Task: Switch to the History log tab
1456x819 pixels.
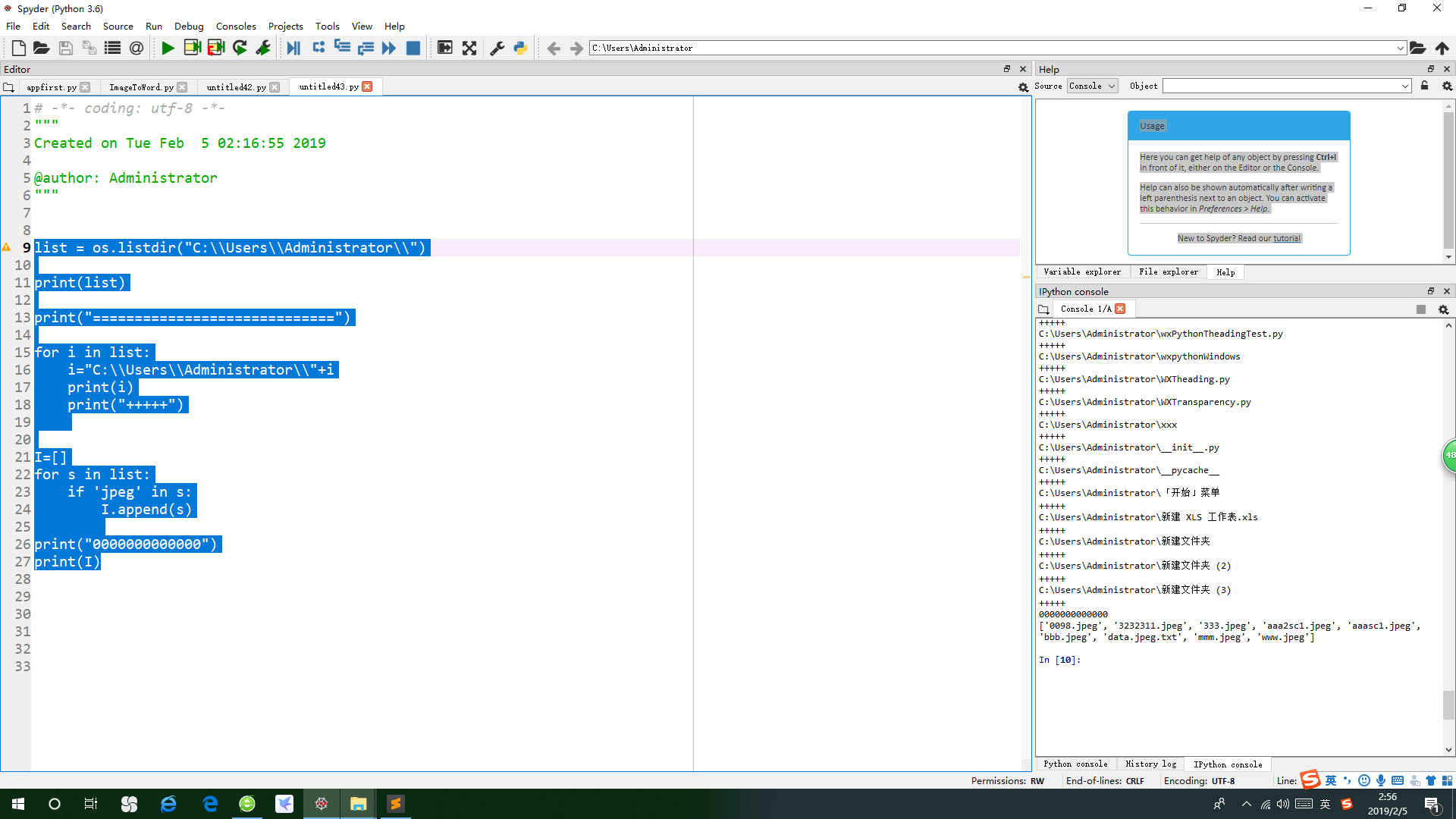Action: click(x=1150, y=764)
